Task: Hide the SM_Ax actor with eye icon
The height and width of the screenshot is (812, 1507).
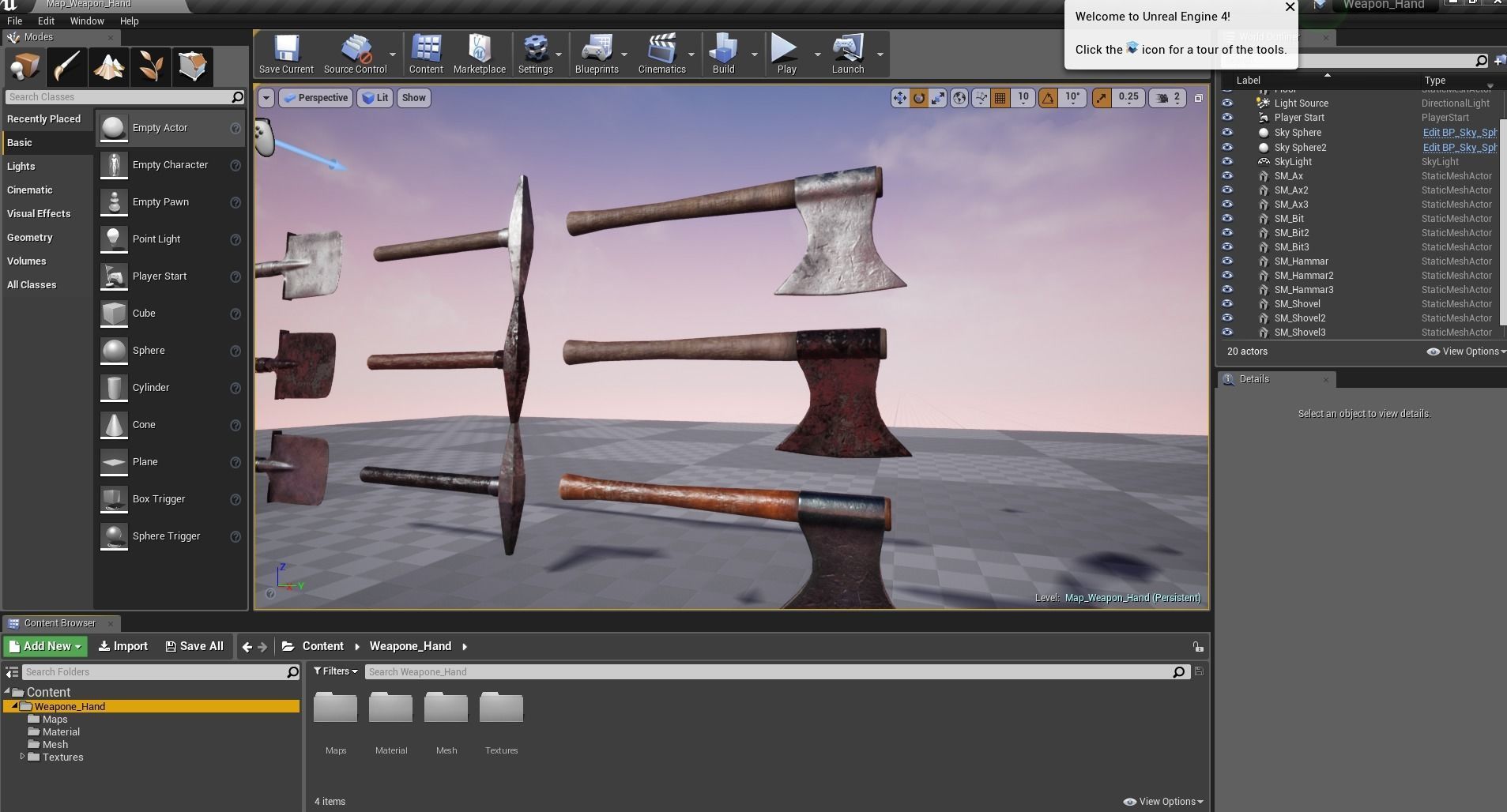Action: [x=1227, y=175]
